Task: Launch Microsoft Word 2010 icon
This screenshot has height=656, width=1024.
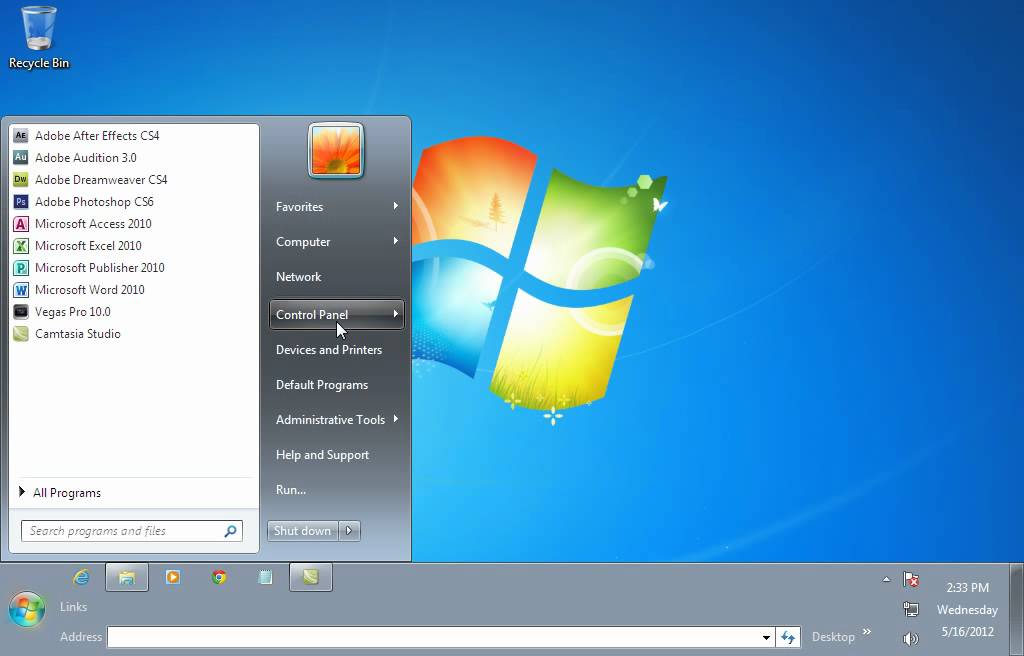Action: pyautogui.click(x=21, y=290)
